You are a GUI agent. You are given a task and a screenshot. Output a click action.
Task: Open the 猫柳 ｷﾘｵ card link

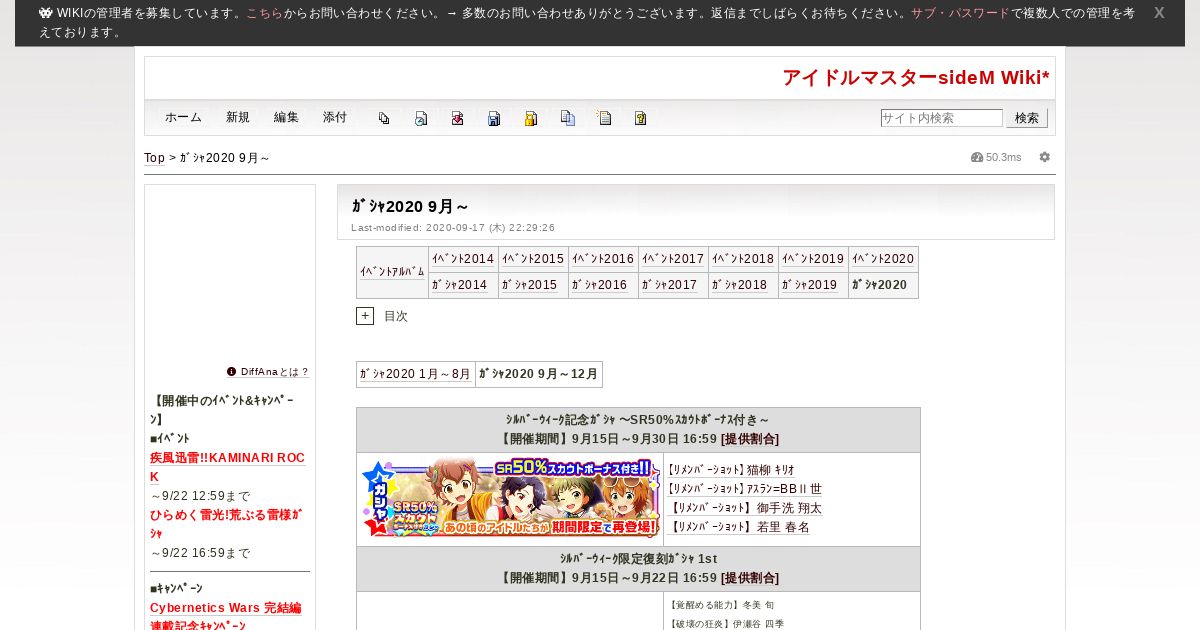click(x=732, y=470)
